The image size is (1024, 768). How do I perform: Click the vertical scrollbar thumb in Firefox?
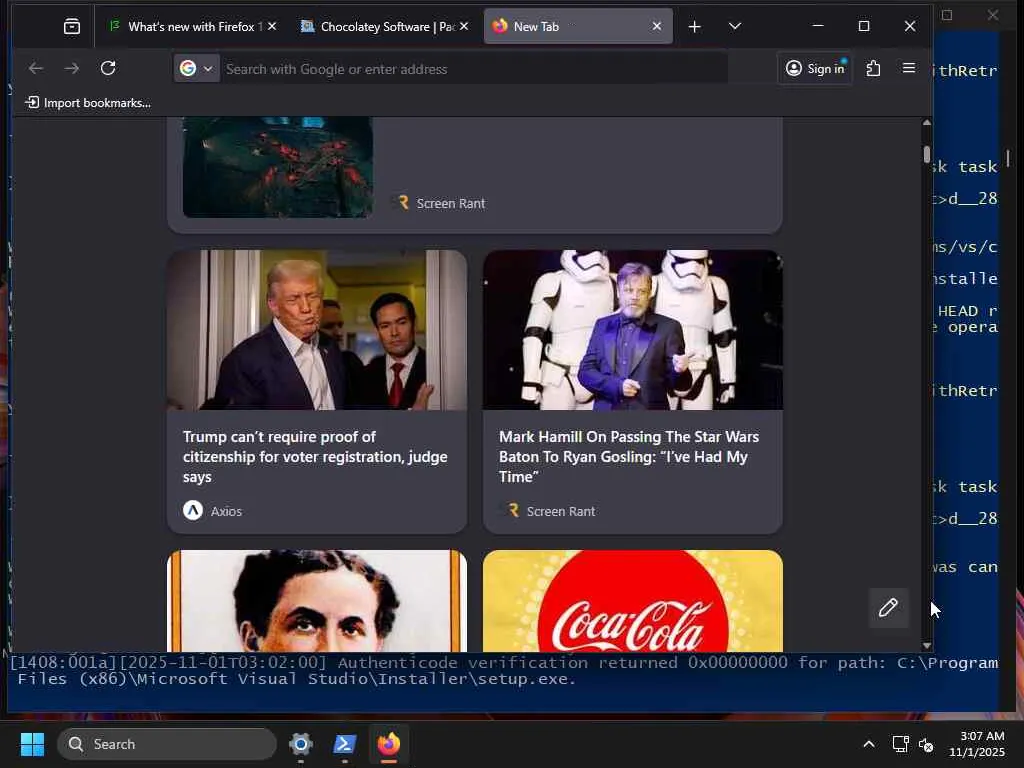(x=927, y=155)
